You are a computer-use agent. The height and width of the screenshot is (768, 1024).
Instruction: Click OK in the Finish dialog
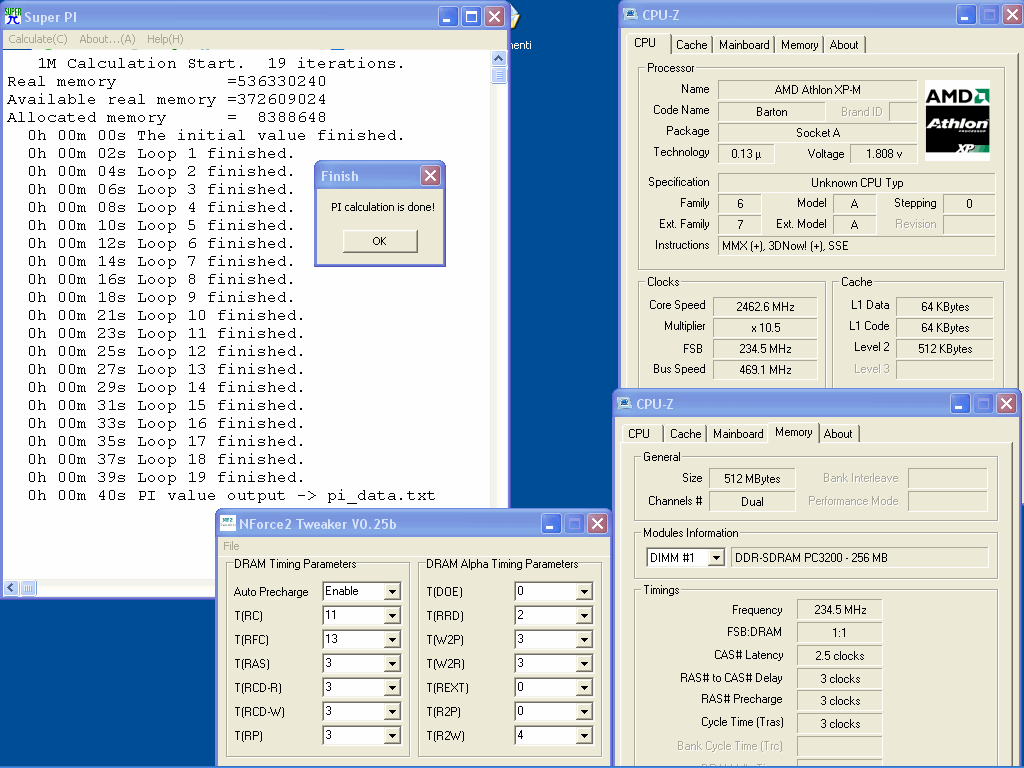[x=379, y=241]
